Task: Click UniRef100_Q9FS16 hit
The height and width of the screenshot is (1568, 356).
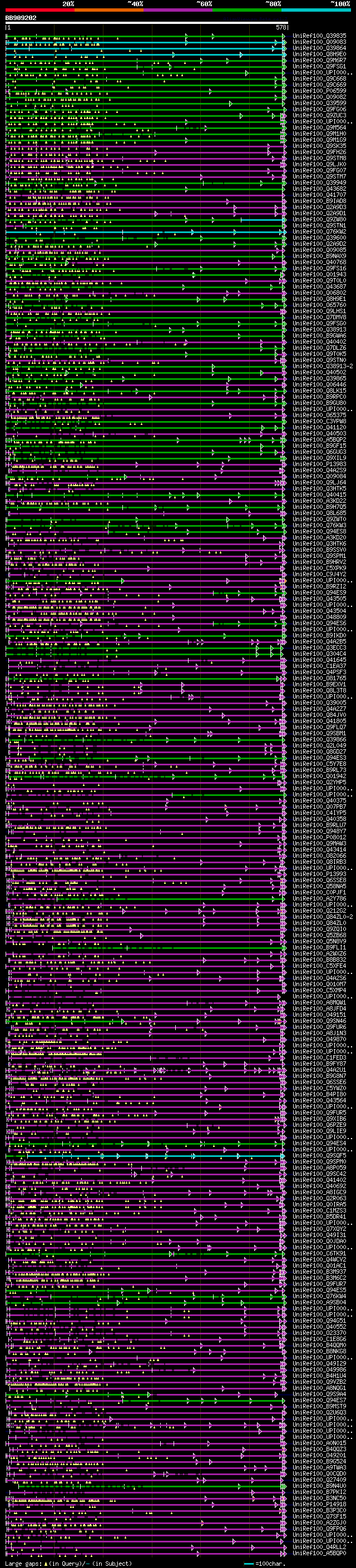Action: click(319, 269)
